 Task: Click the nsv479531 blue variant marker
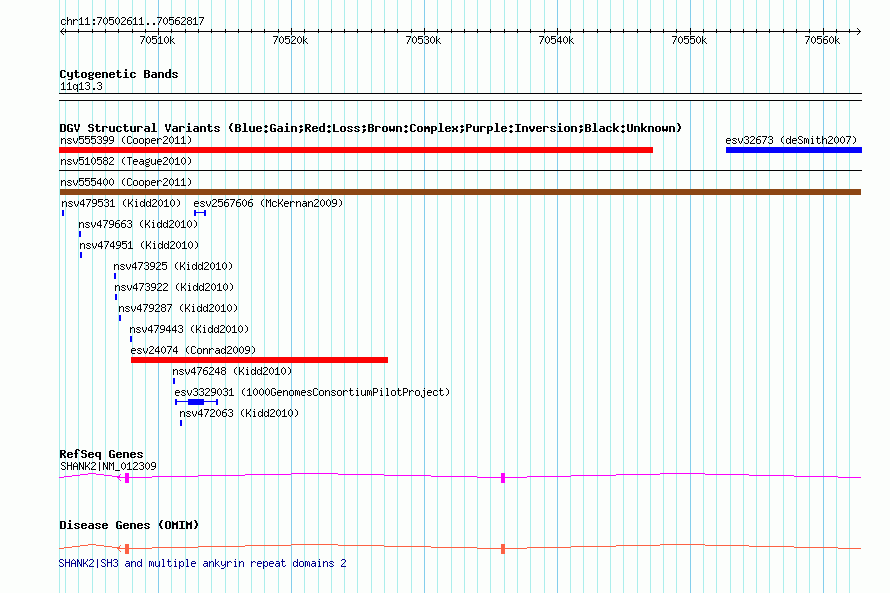[63, 213]
